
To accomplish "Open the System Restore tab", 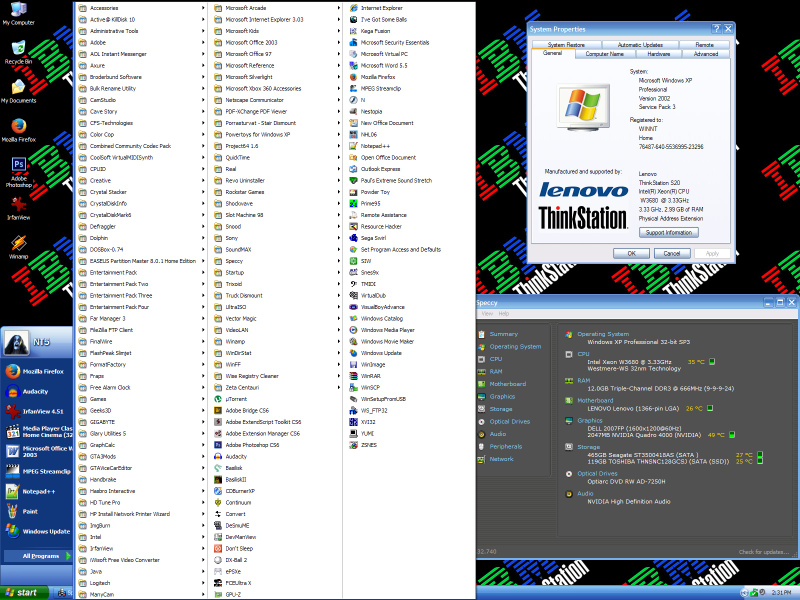I will tap(566, 45).
